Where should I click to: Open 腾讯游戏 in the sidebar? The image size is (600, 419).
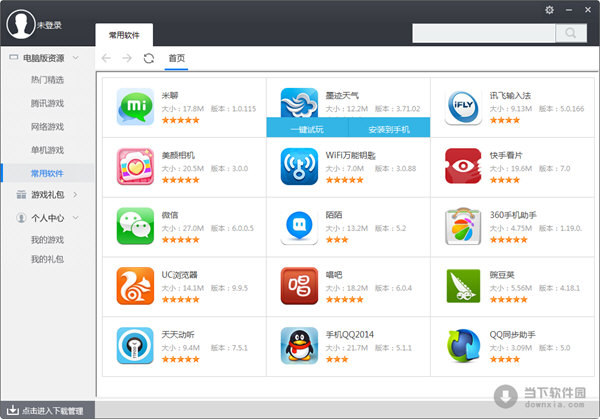47,103
